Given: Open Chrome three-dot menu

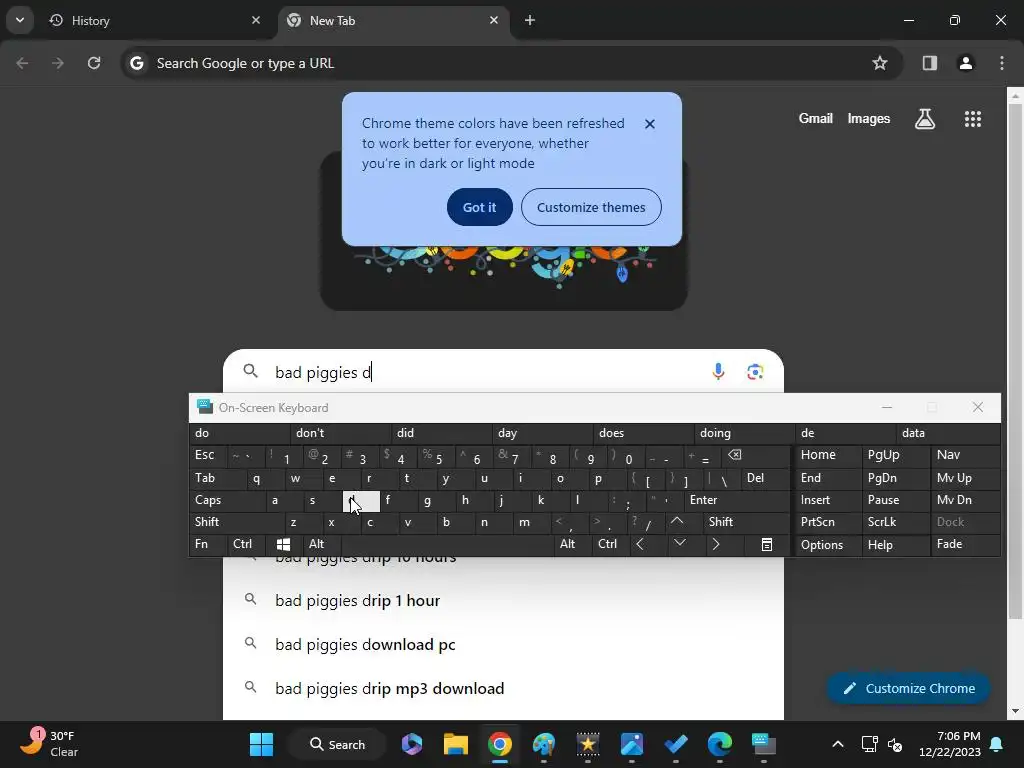Looking at the screenshot, I should click(1002, 63).
